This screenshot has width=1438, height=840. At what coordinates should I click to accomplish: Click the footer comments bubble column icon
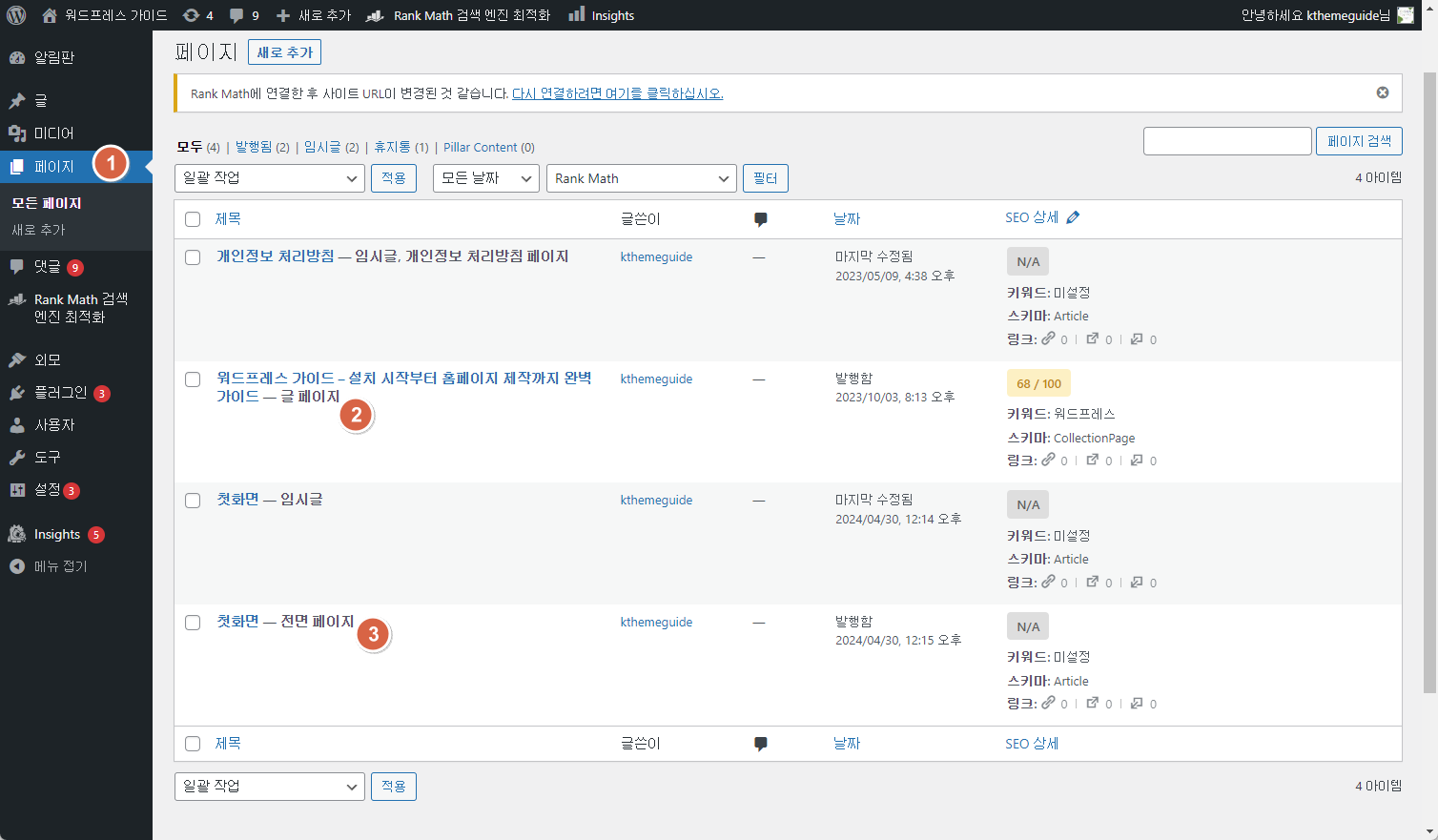pyautogui.click(x=760, y=744)
